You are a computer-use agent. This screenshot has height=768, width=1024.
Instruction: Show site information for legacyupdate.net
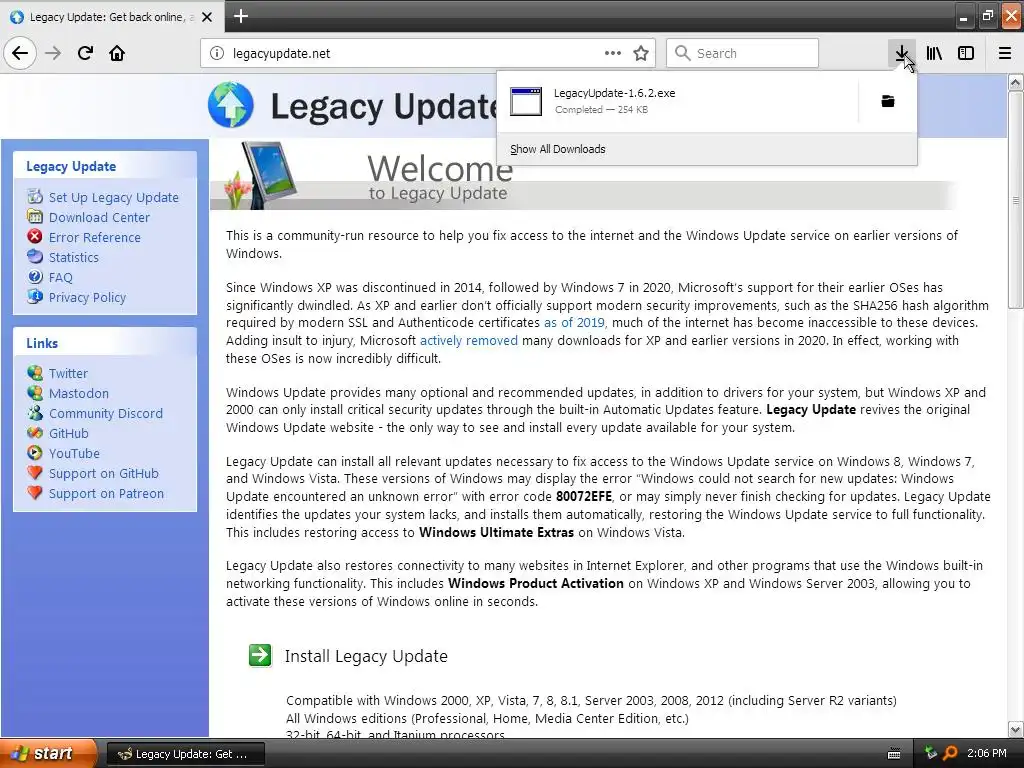pos(217,53)
